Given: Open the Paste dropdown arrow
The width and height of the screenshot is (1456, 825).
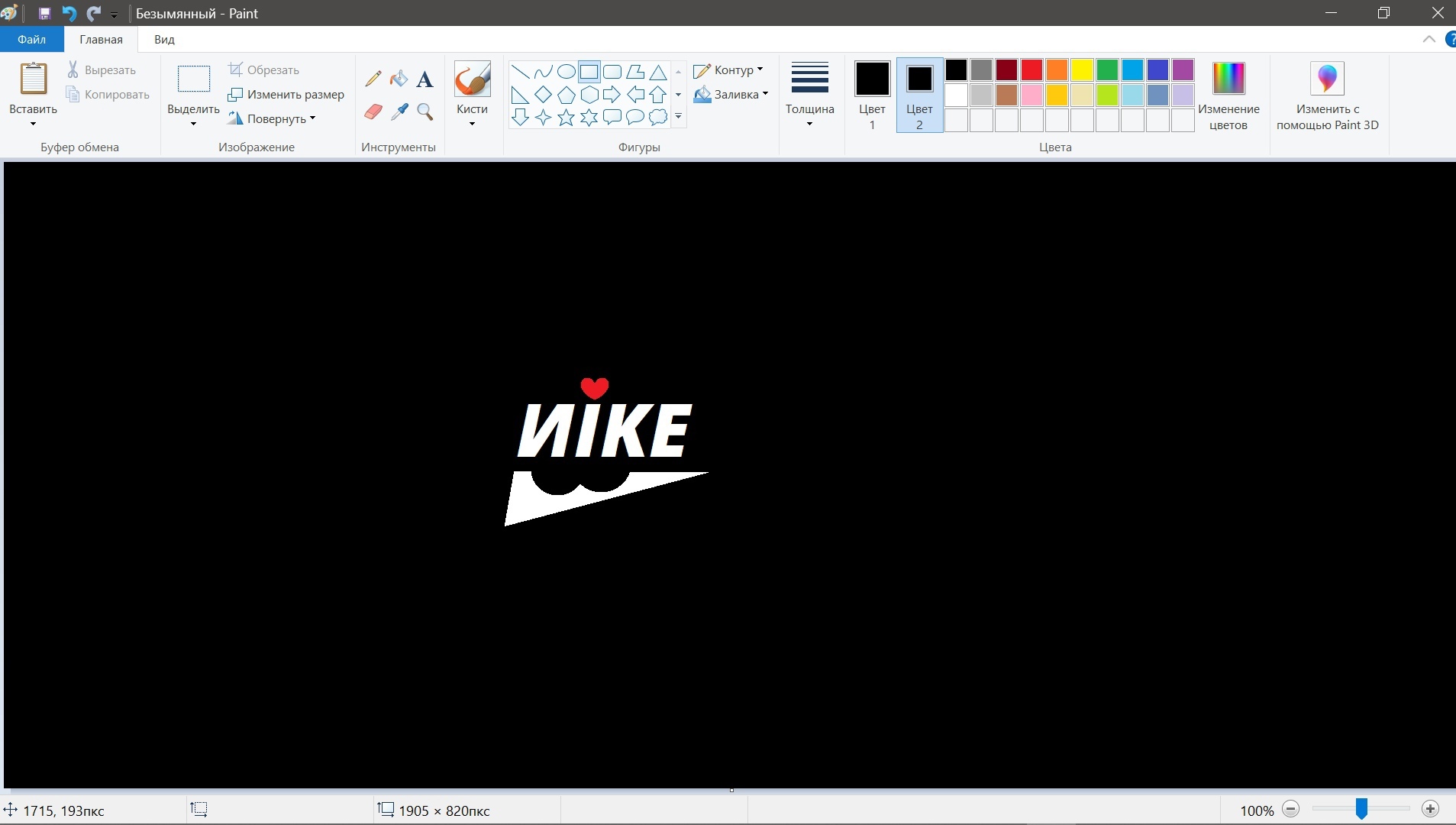Looking at the screenshot, I should point(33,124).
